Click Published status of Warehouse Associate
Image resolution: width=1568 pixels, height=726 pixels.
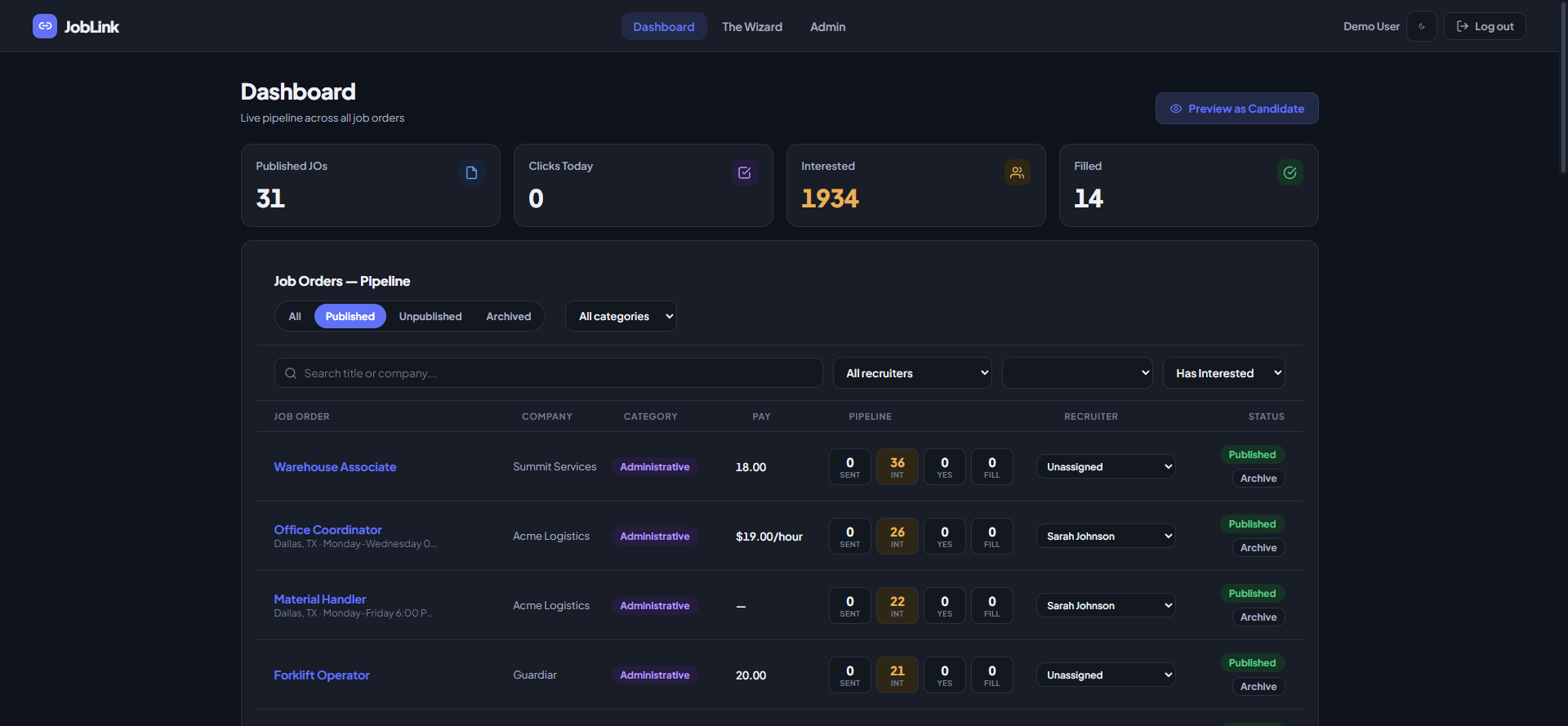(x=1252, y=455)
